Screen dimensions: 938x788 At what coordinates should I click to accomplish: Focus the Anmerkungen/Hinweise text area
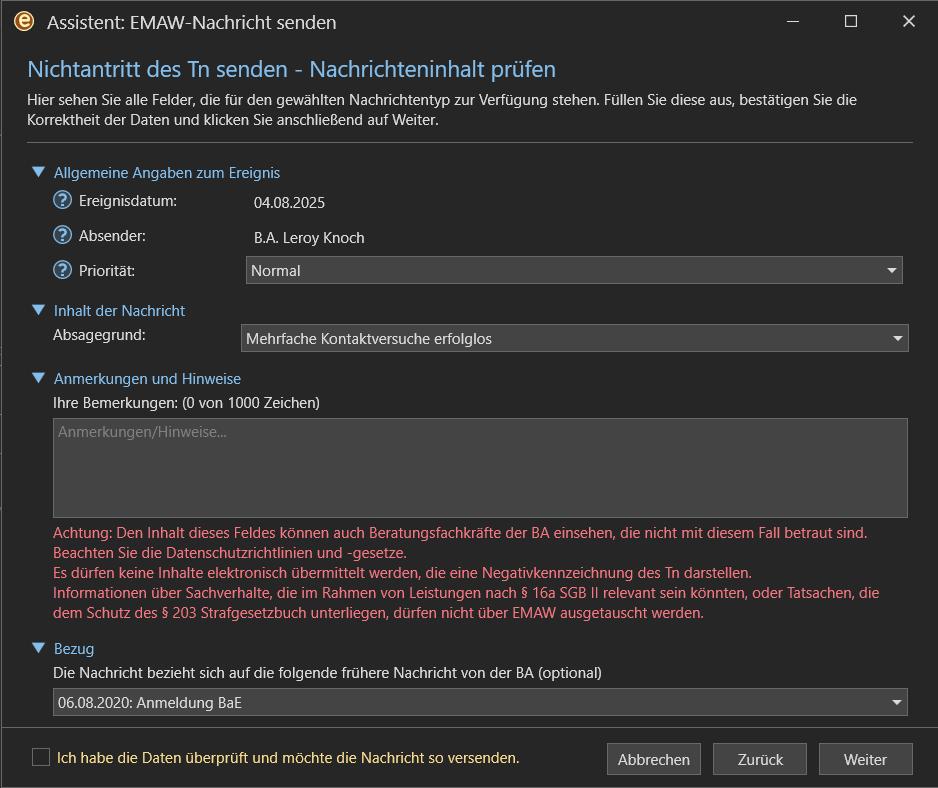coord(480,468)
